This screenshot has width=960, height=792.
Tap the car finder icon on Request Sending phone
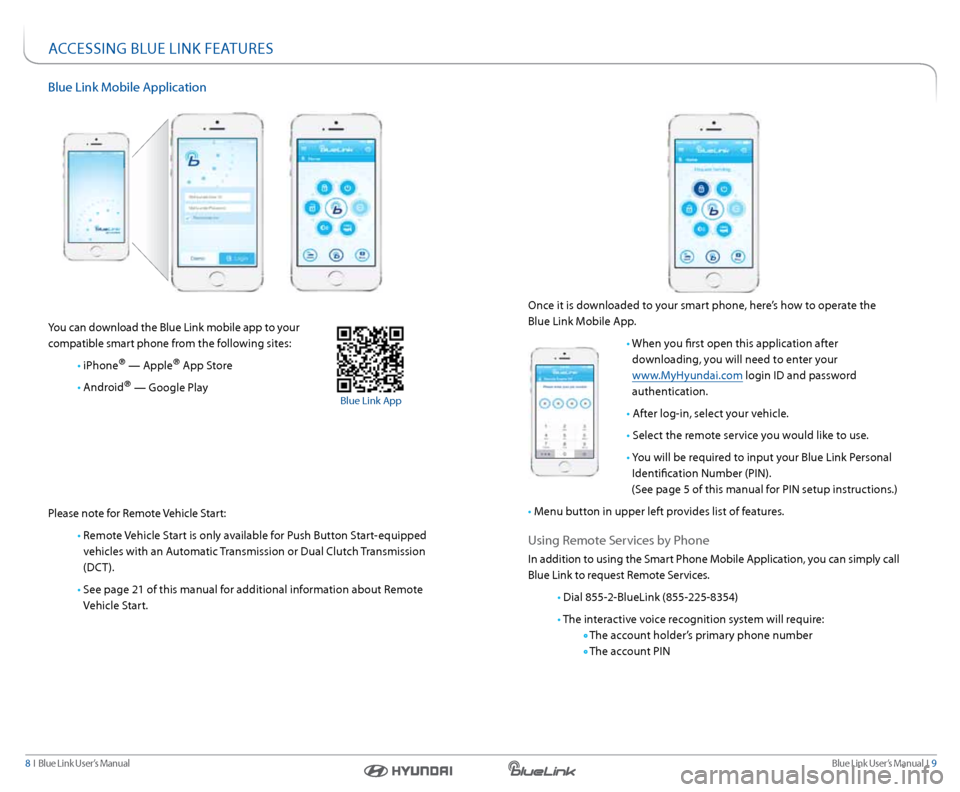[x=724, y=230]
